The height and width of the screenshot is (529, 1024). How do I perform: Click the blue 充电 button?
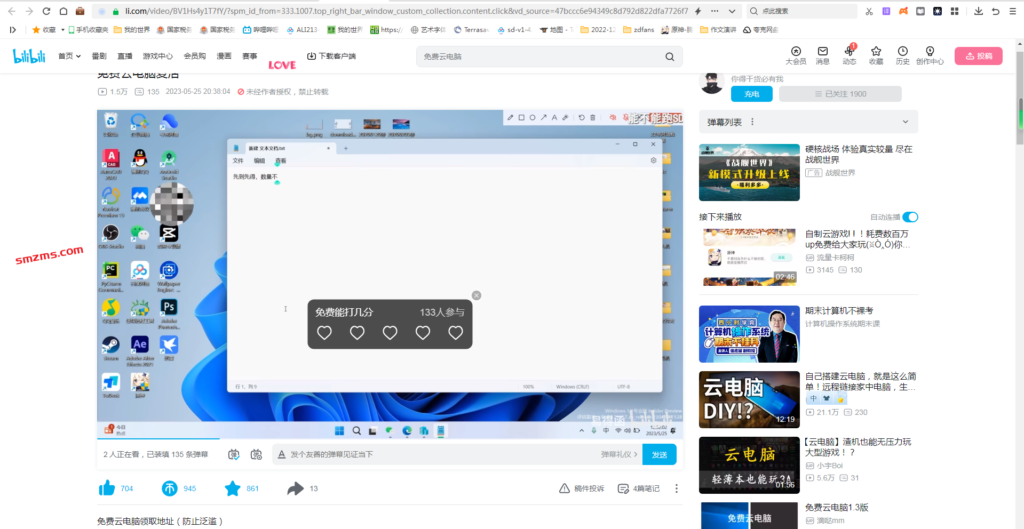pyautogui.click(x=752, y=94)
